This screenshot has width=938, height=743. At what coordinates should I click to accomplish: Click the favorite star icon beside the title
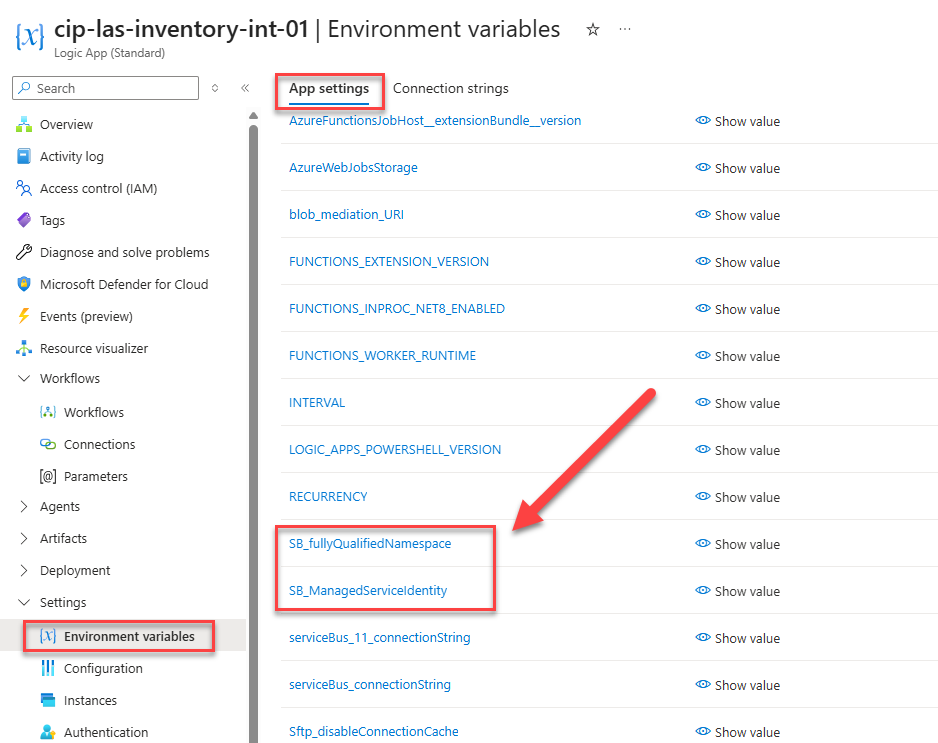(x=592, y=29)
